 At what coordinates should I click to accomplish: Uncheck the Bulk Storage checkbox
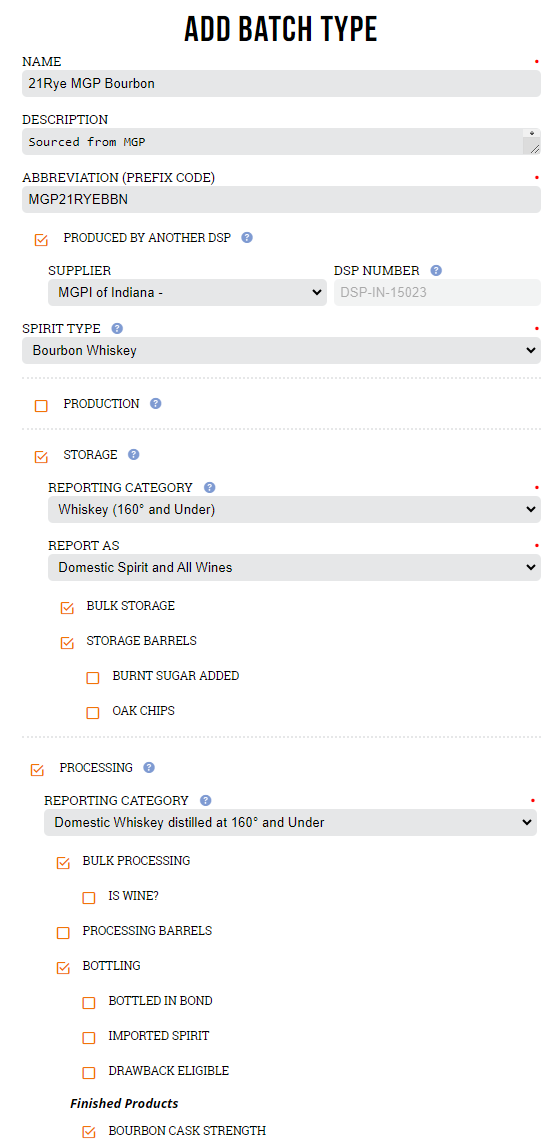67,608
